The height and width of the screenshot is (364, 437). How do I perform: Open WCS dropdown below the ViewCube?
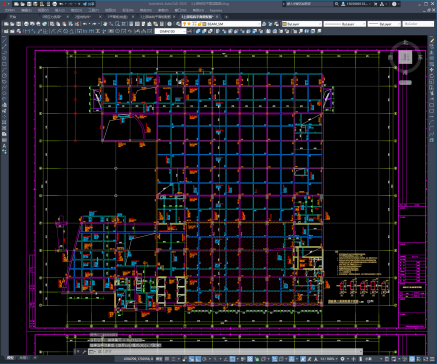[x=405, y=82]
